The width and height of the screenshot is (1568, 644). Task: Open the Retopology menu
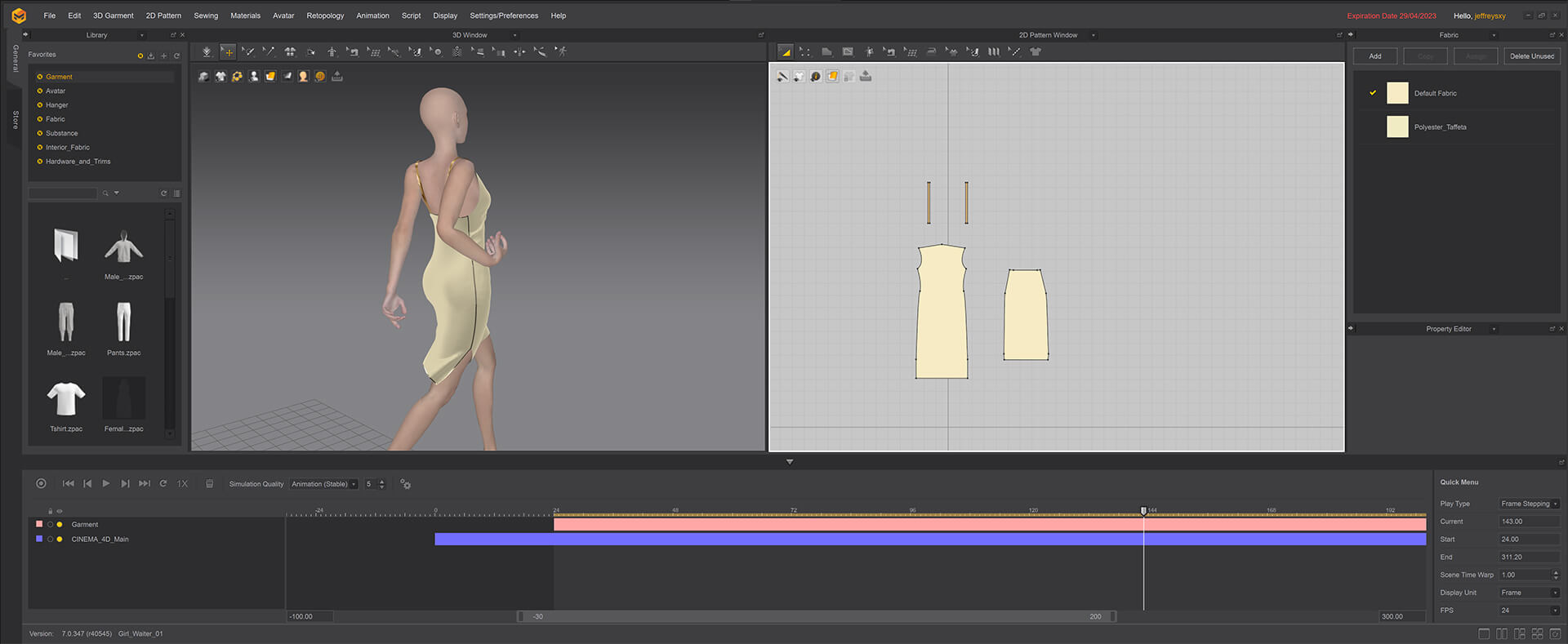click(x=325, y=16)
